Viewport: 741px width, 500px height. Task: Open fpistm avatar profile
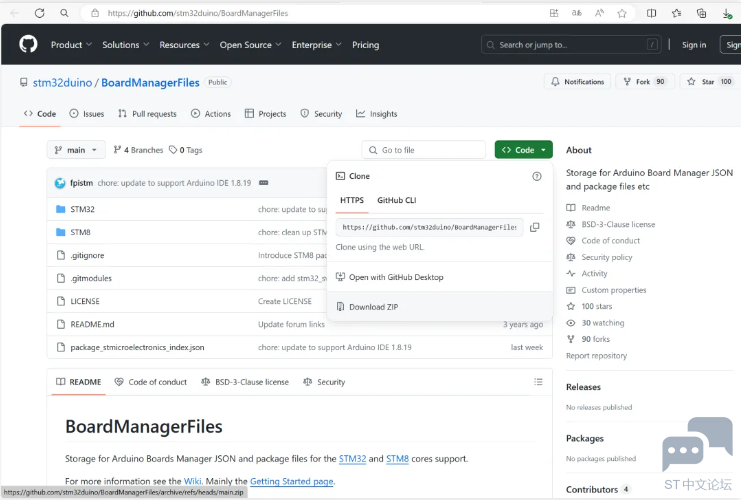coord(60,183)
